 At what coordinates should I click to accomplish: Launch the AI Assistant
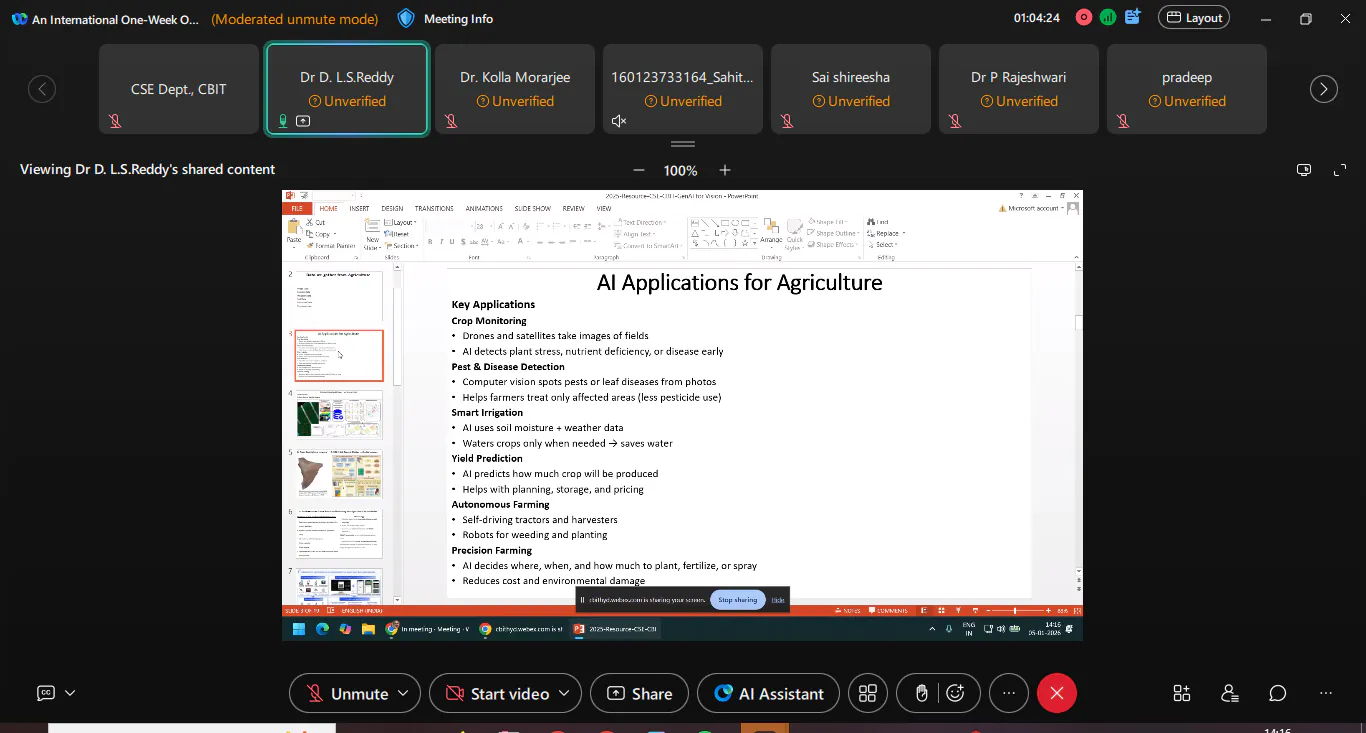tap(768, 693)
